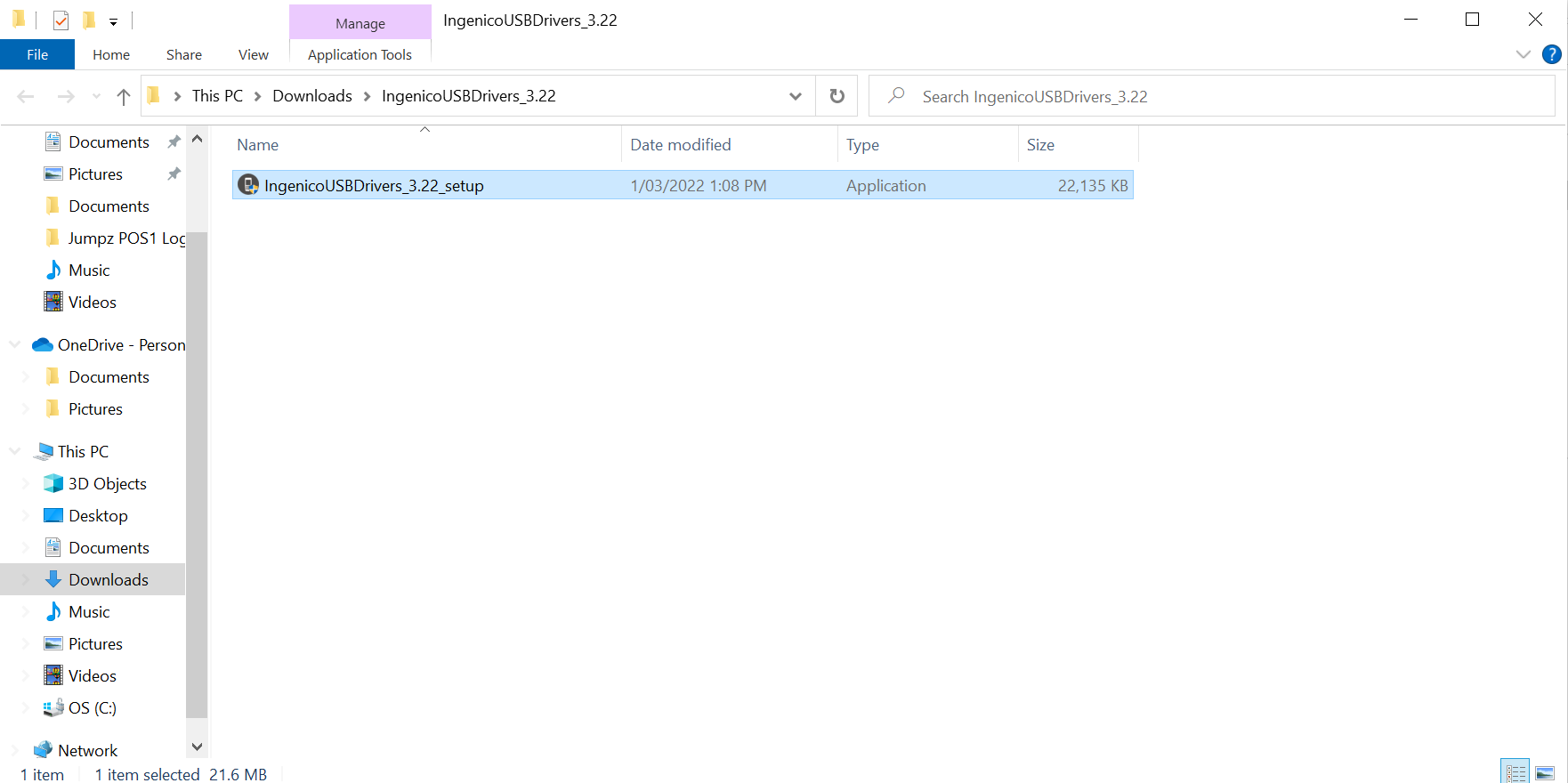Click the Jumpz POS1 Log folder icon
The width and height of the screenshot is (1568, 783).
pyautogui.click(x=53, y=238)
